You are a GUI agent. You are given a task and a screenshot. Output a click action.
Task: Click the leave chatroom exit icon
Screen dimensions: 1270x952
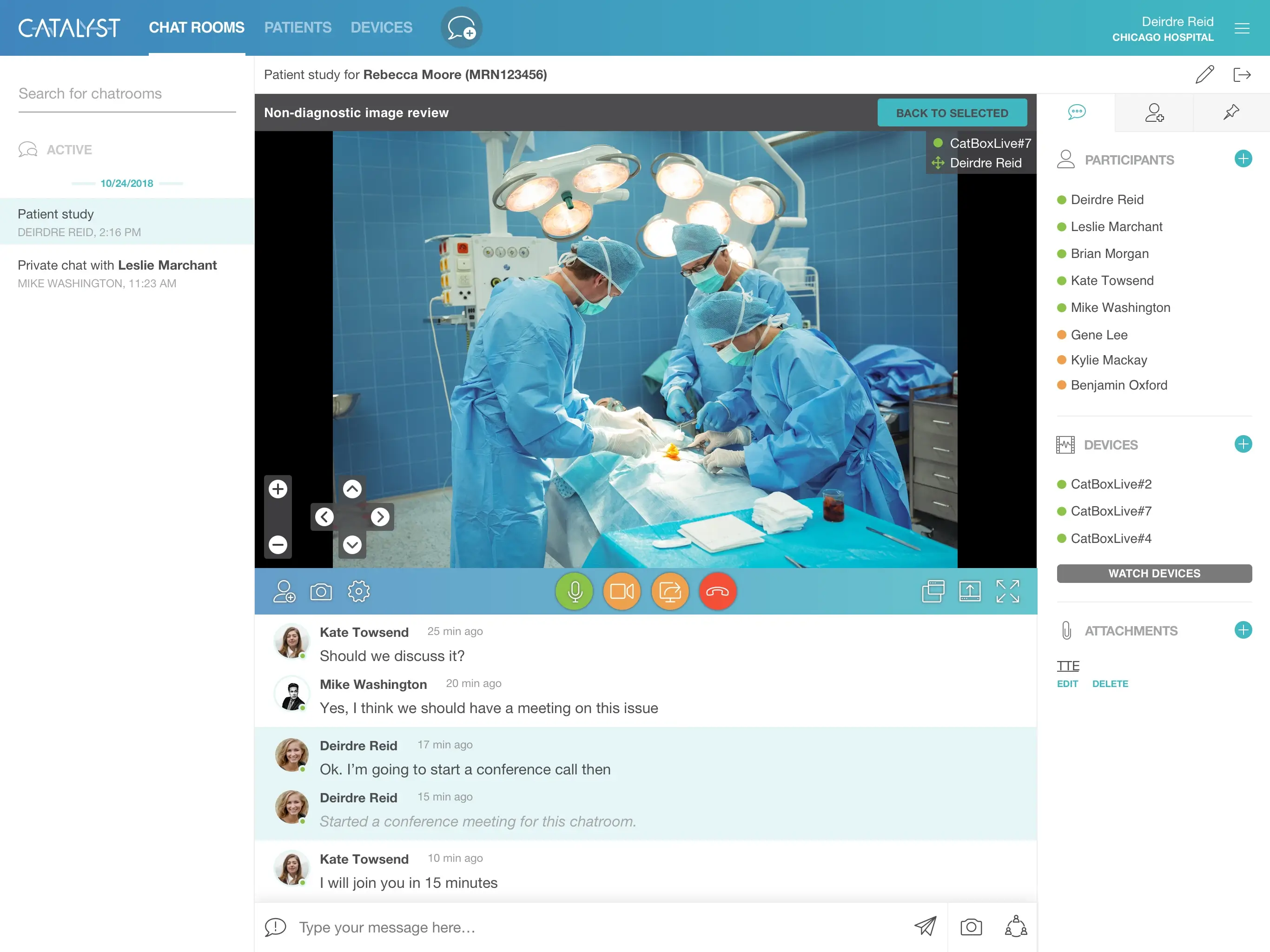1241,75
